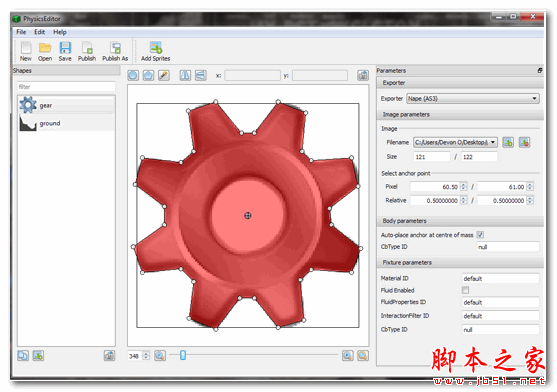Click the y coordinate field

[320, 75]
